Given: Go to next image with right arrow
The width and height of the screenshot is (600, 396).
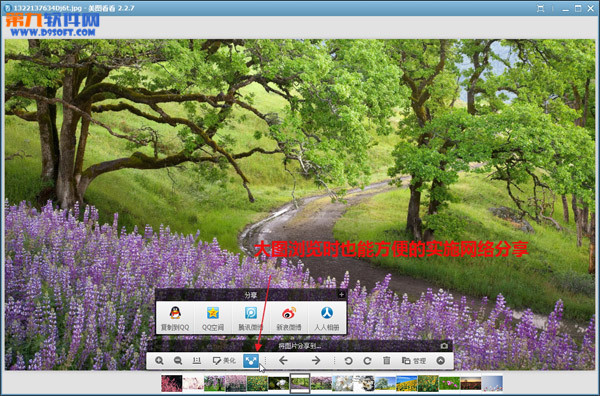Looking at the screenshot, I should tap(316, 360).
